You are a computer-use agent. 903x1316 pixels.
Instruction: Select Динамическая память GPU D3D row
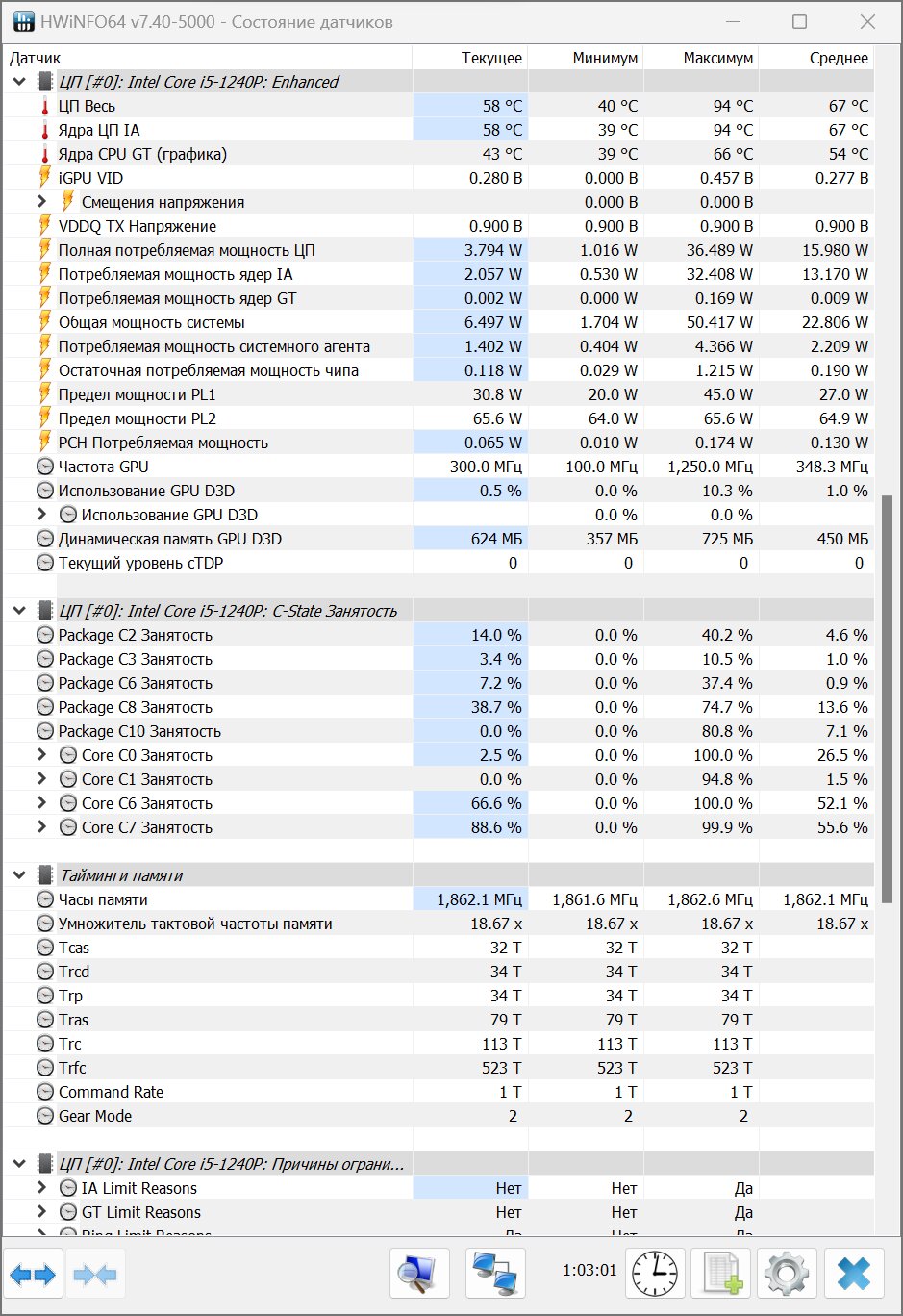click(439, 539)
